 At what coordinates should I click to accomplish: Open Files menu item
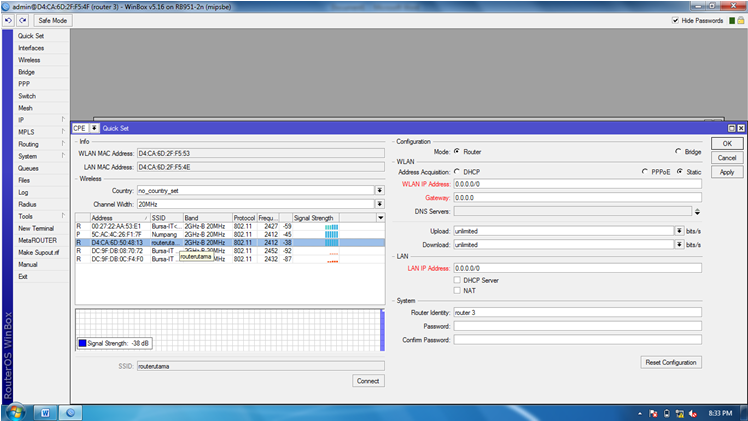click(x=24, y=180)
